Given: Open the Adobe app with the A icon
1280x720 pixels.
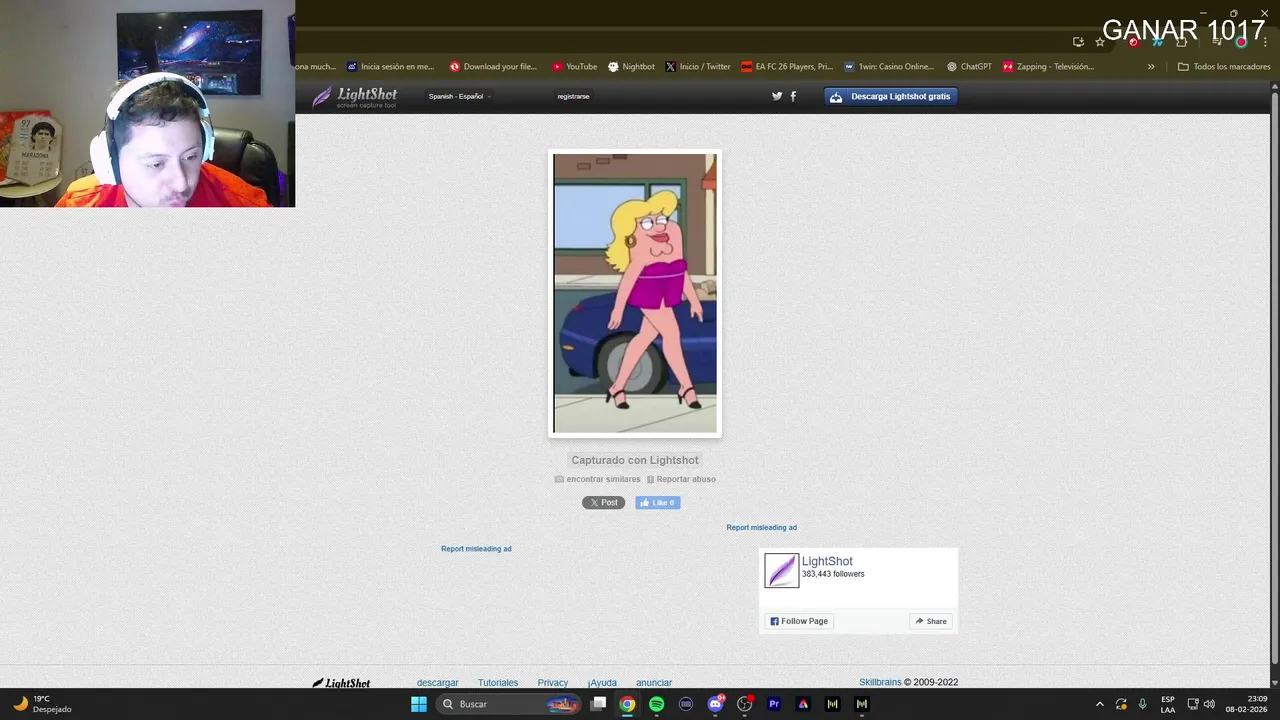Looking at the screenshot, I should 803,704.
